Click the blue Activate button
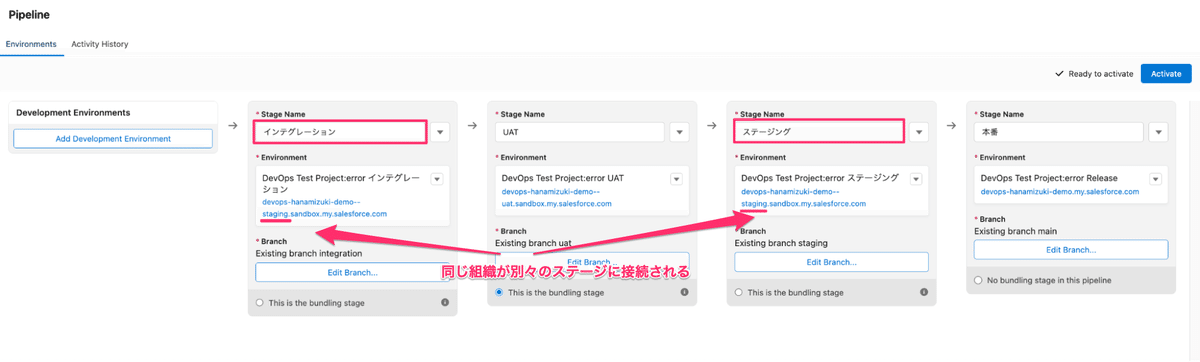 pos(1166,74)
